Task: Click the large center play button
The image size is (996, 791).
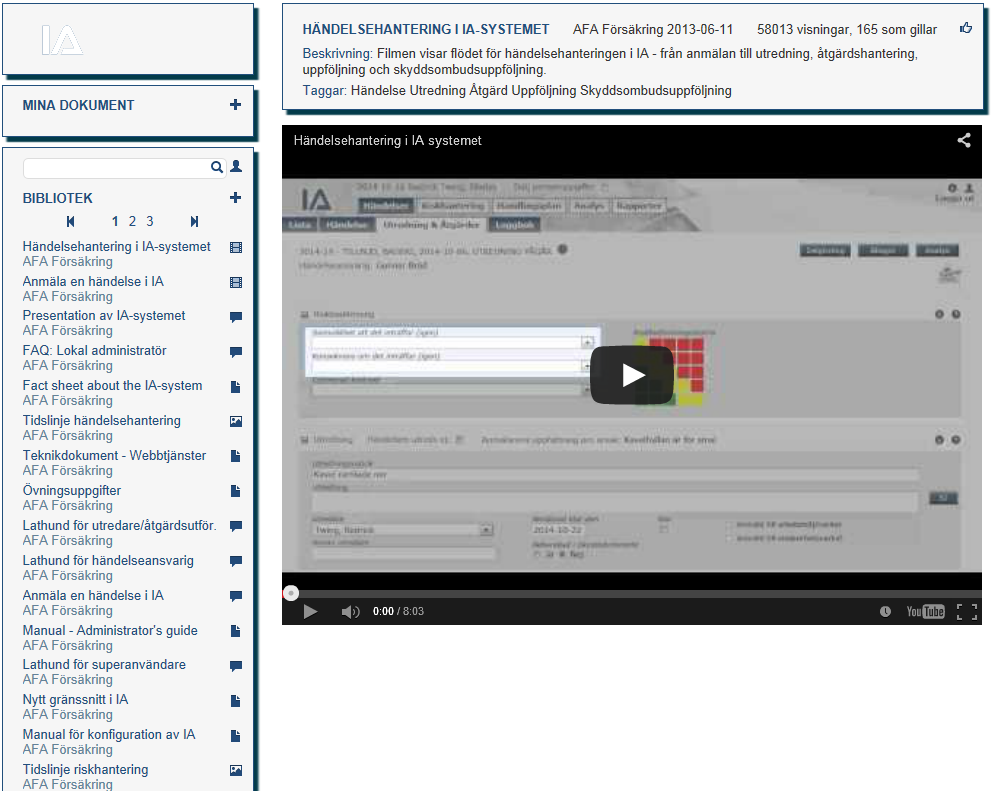Action: [632, 375]
